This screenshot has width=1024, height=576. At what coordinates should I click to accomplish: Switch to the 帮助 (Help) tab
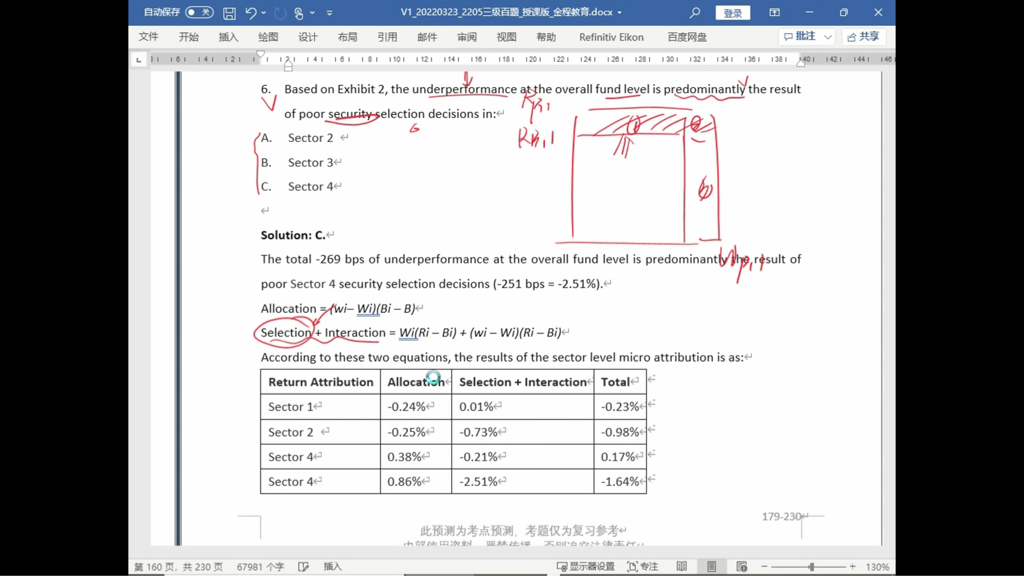[x=546, y=37]
